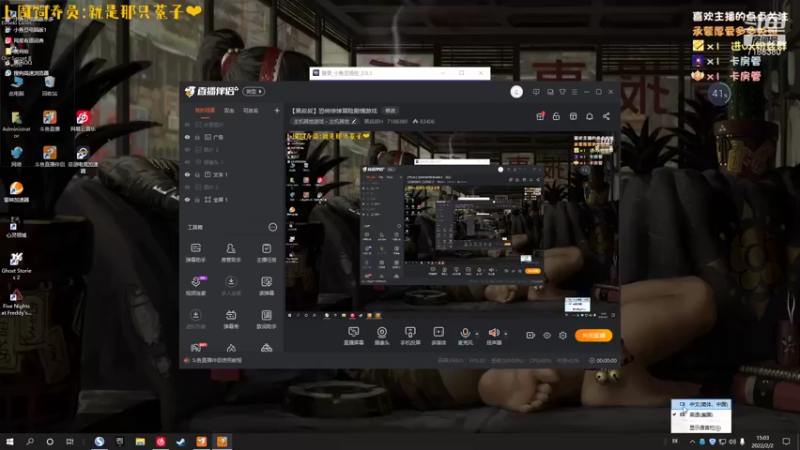Open Steam from the taskbar

tap(181, 441)
